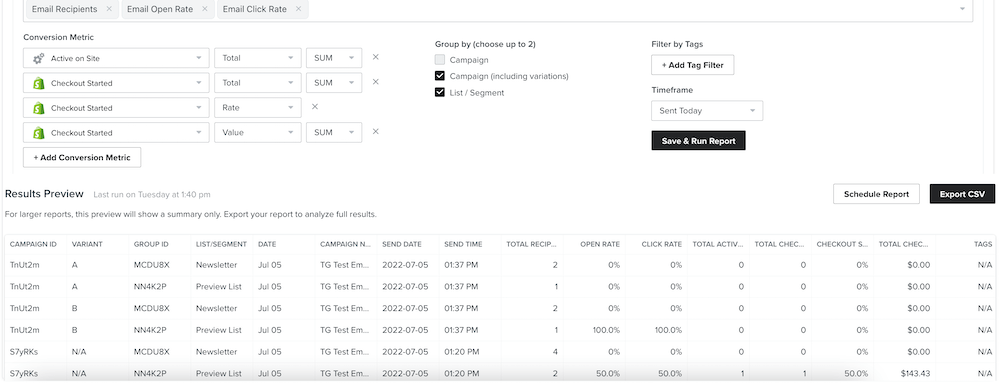Screen dimensions: 1000x387
Task: Click the Export CSV button
Action: 962,194
